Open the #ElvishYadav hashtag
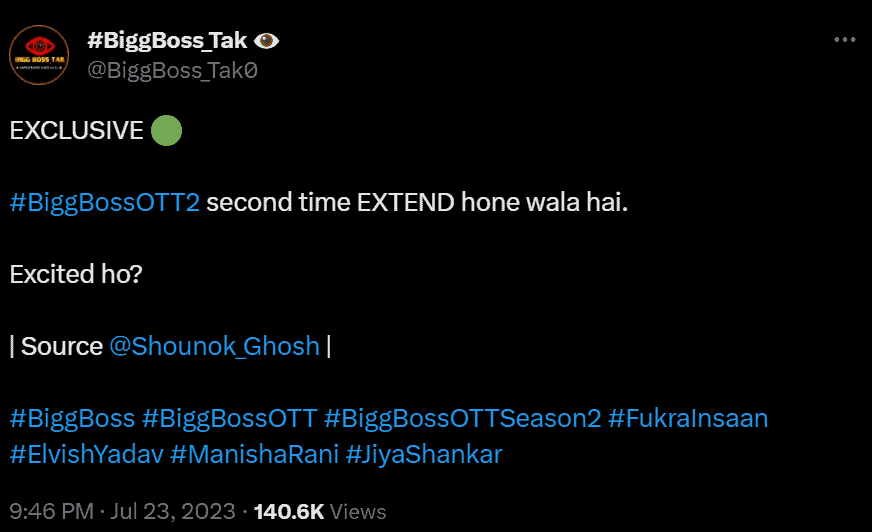872x532 pixels. (x=87, y=454)
